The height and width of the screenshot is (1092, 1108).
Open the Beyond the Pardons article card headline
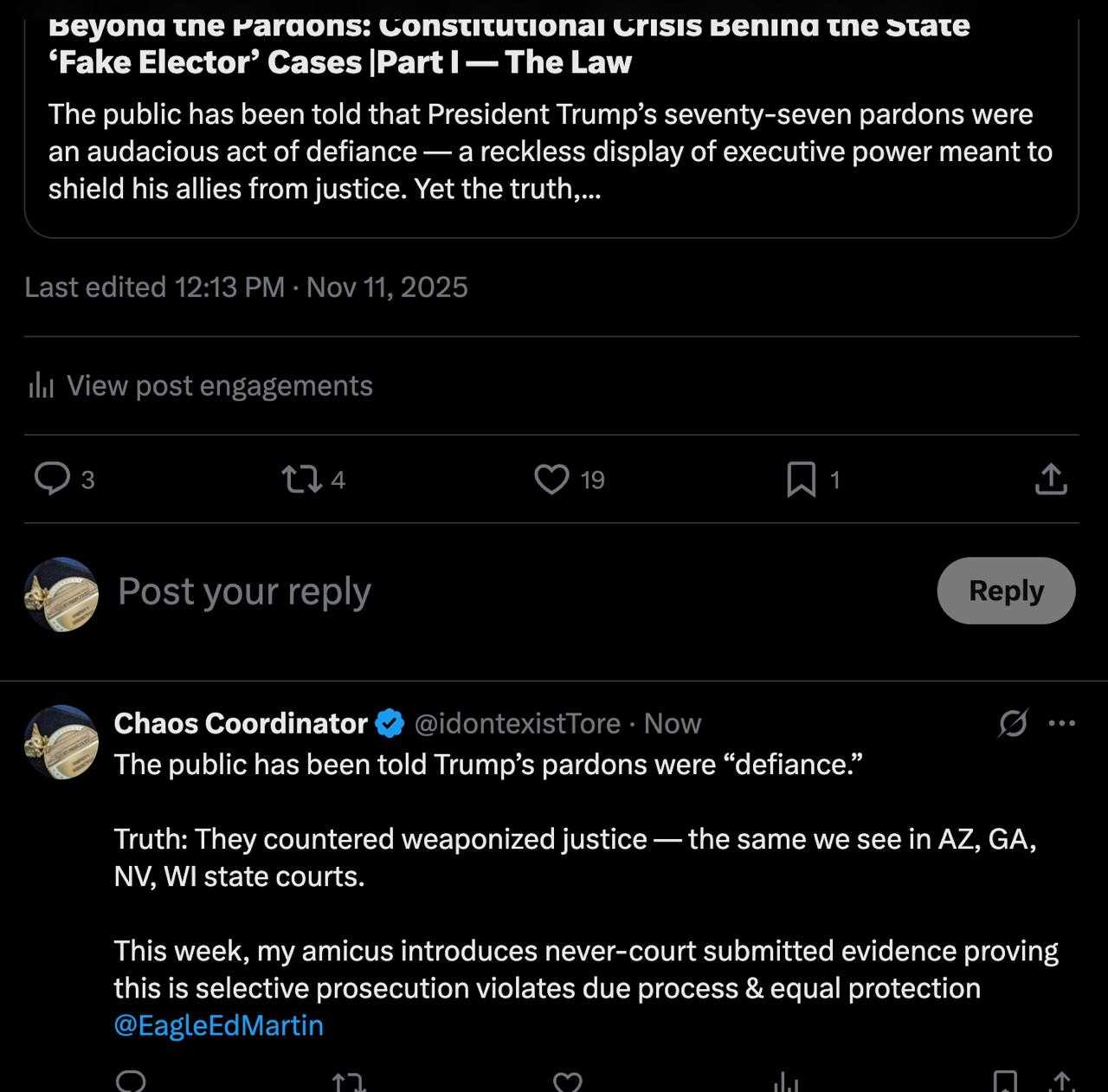[x=511, y=43]
